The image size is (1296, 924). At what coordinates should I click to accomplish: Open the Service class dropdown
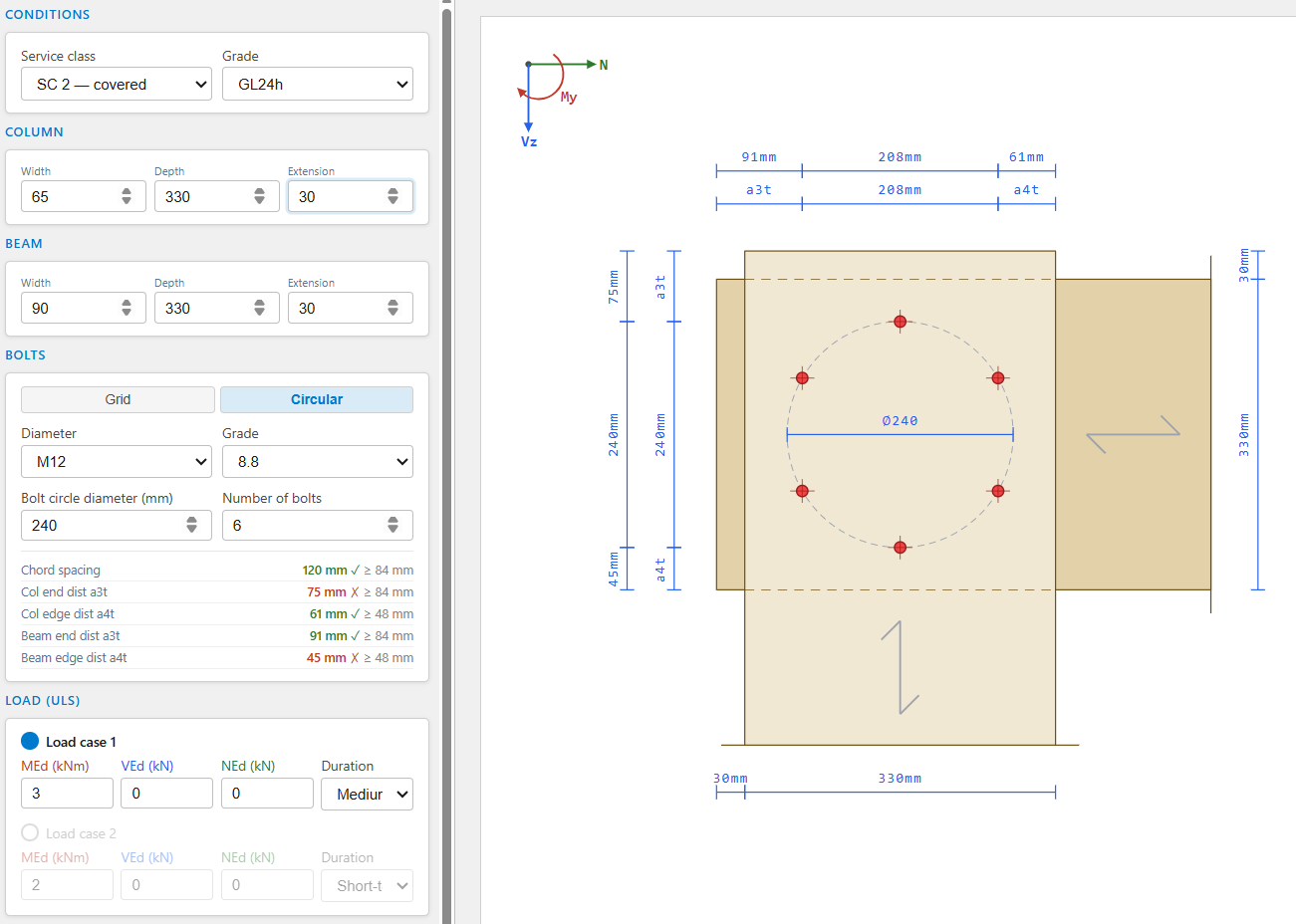click(x=117, y=84)
